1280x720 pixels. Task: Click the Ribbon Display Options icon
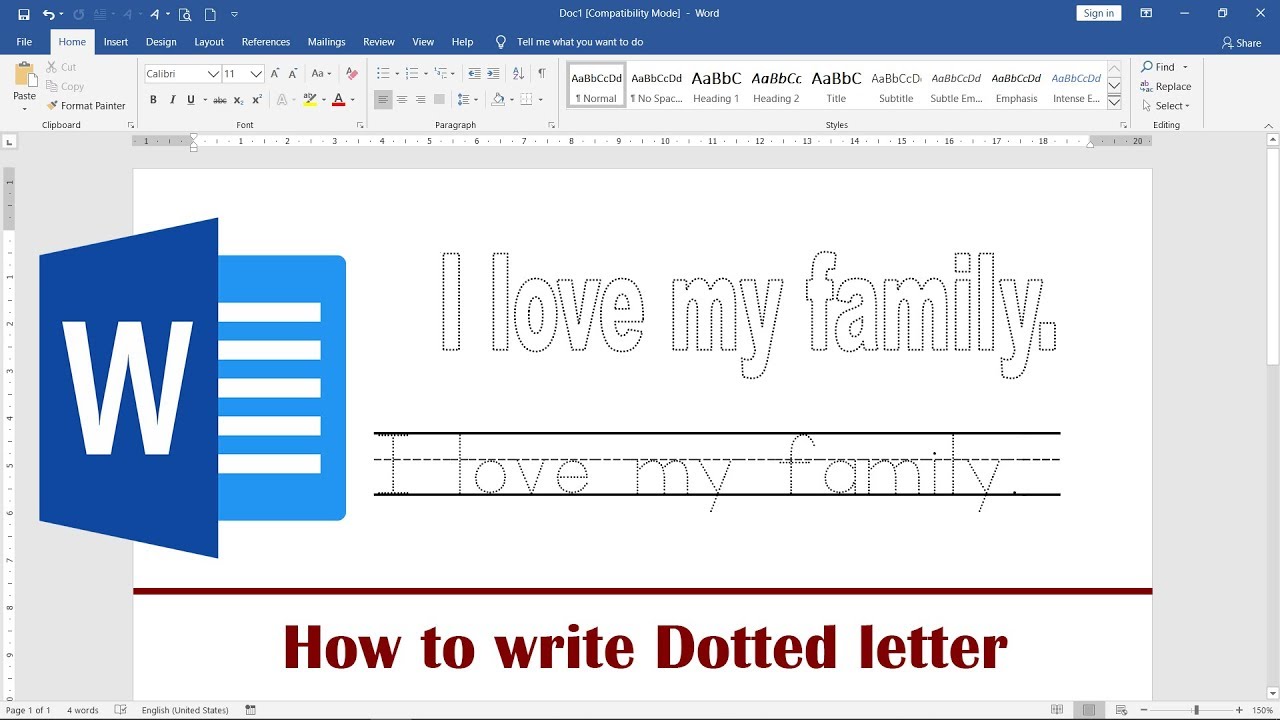1146,13
